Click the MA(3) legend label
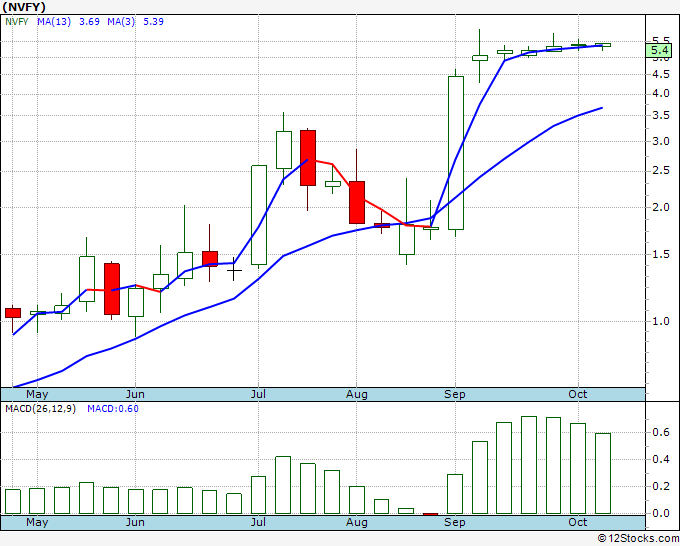The width and height of the screenshot is (680, 546). click(121, 22)
